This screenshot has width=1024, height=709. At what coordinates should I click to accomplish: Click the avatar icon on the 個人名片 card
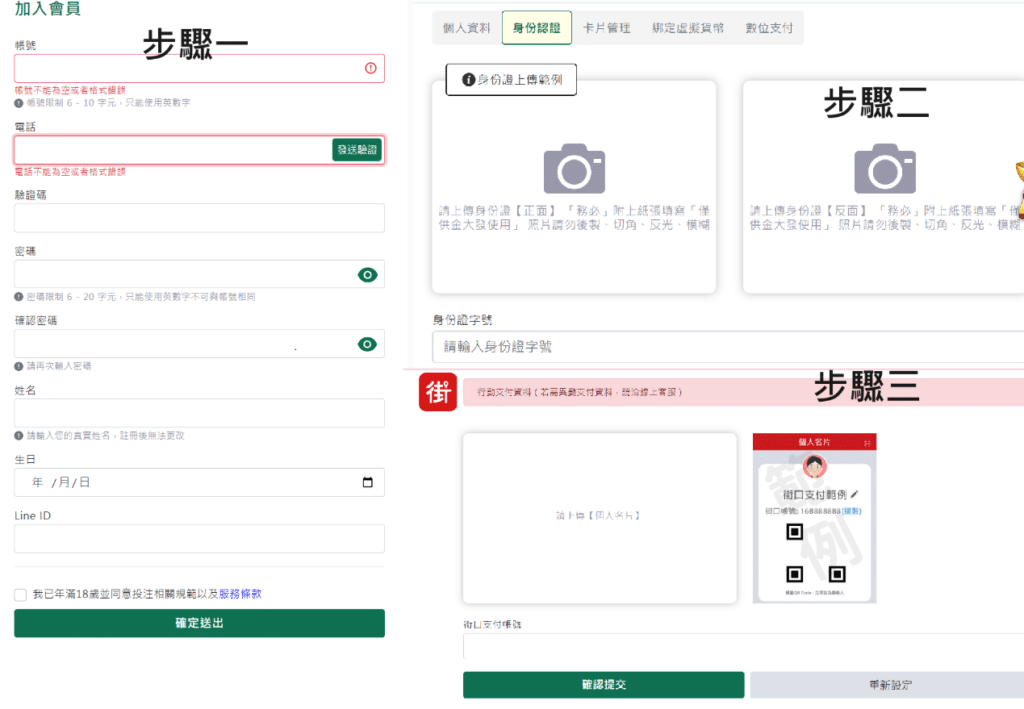[814, 466]
